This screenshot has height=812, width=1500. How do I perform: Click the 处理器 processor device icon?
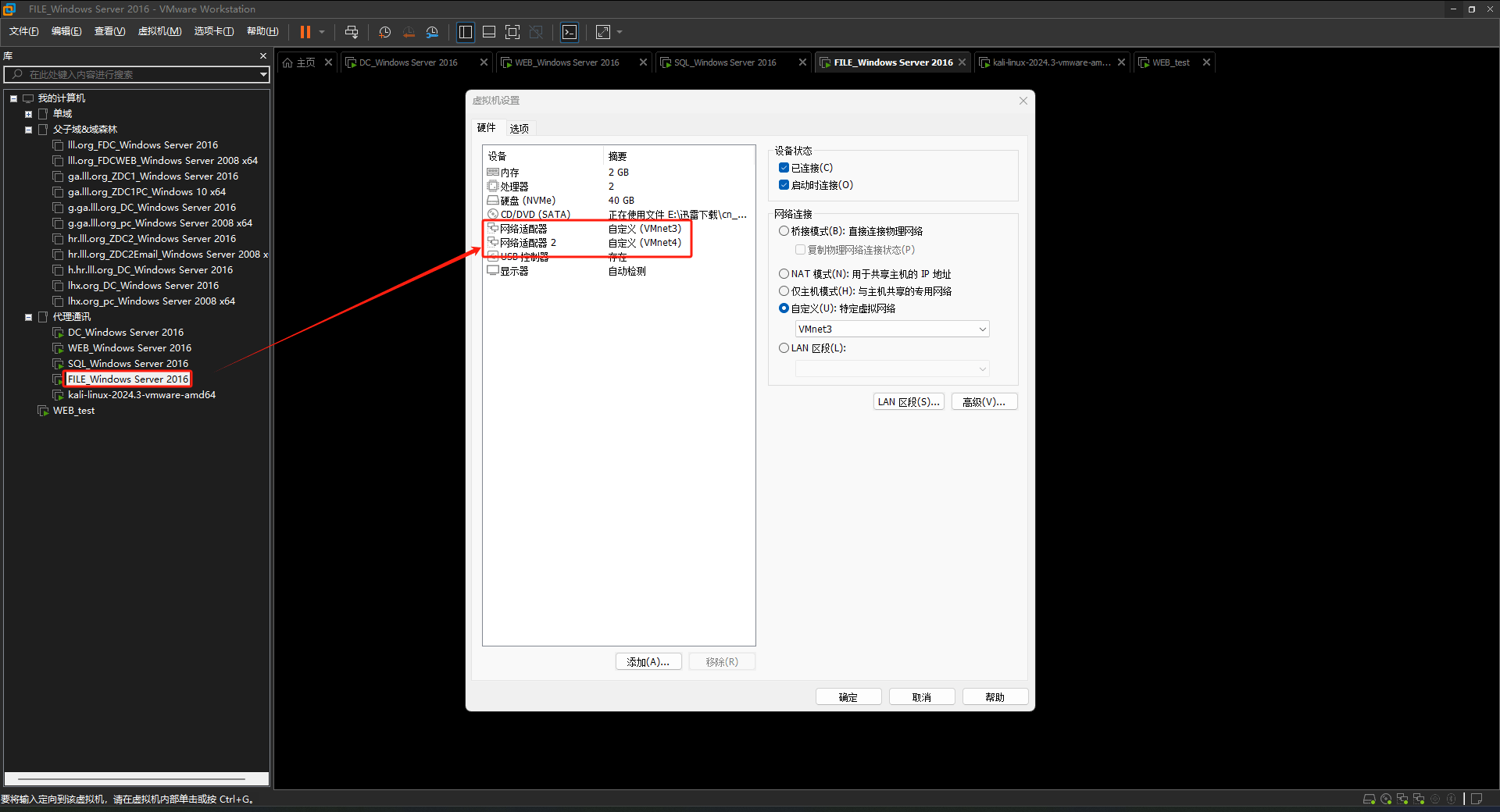point(493,186)
